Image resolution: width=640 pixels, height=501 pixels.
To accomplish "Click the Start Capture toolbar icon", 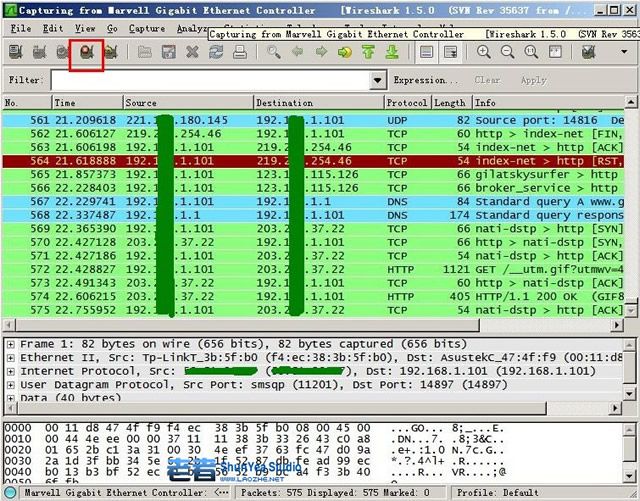I will coord(62,52).
